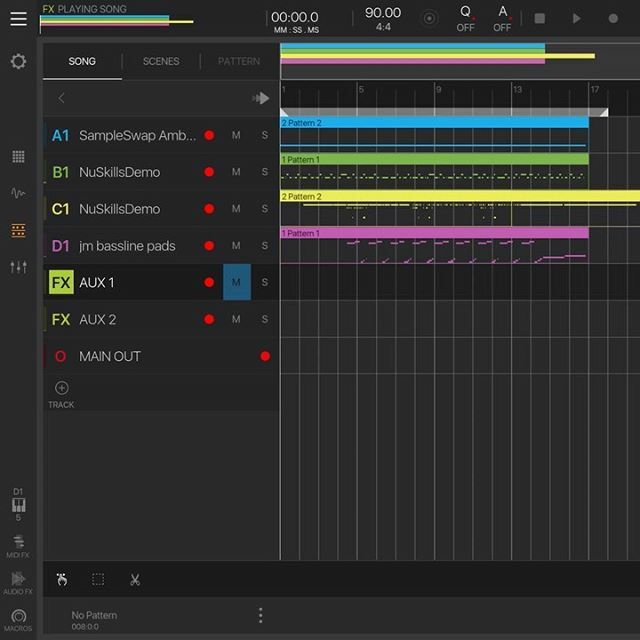This screenshot has width=640, height=640.
Task: Solo track A1 SampleSwap Amb
Action: click(x=265, y=135)
